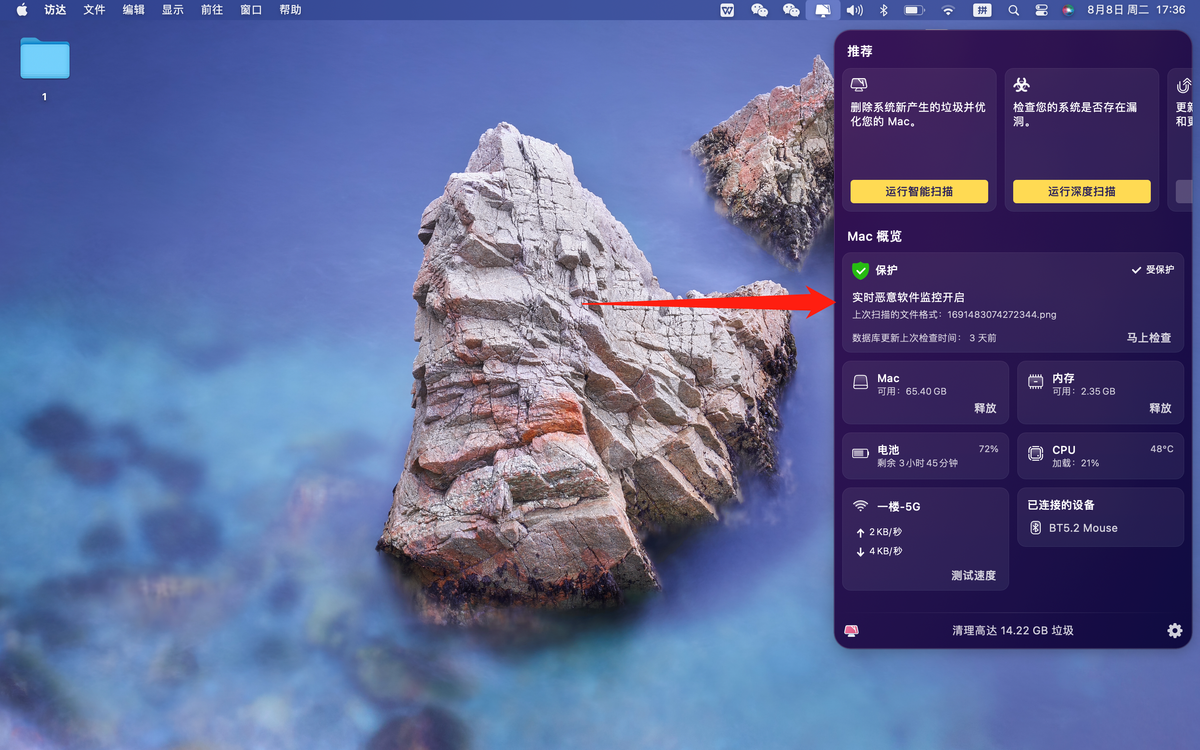Click the WPS icon in the menu bar
This screenshot has width=1200, height=750.
coord(727,10)
